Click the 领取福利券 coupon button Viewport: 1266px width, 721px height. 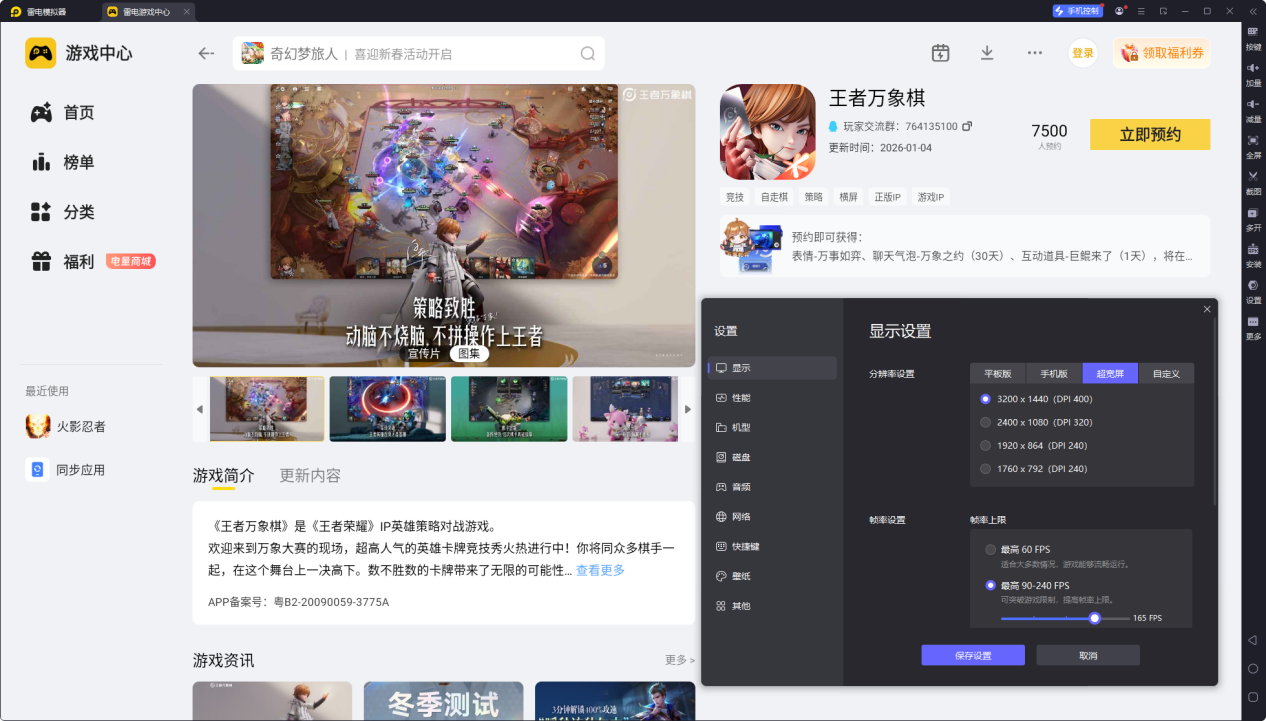[1162, 53]
